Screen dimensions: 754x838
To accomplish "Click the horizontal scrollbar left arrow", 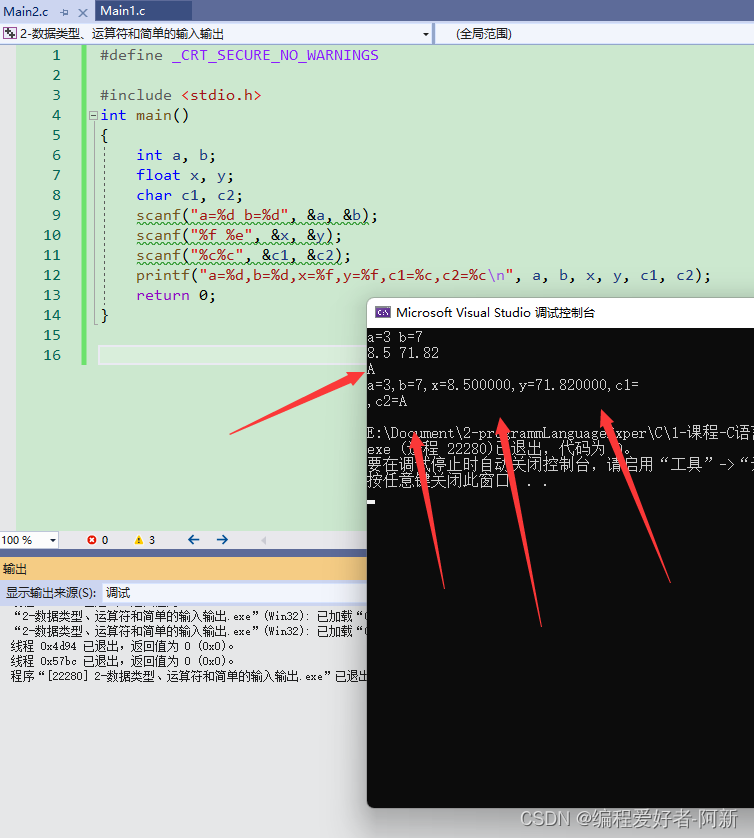I will pyautogui.click(x=263, y=540).
